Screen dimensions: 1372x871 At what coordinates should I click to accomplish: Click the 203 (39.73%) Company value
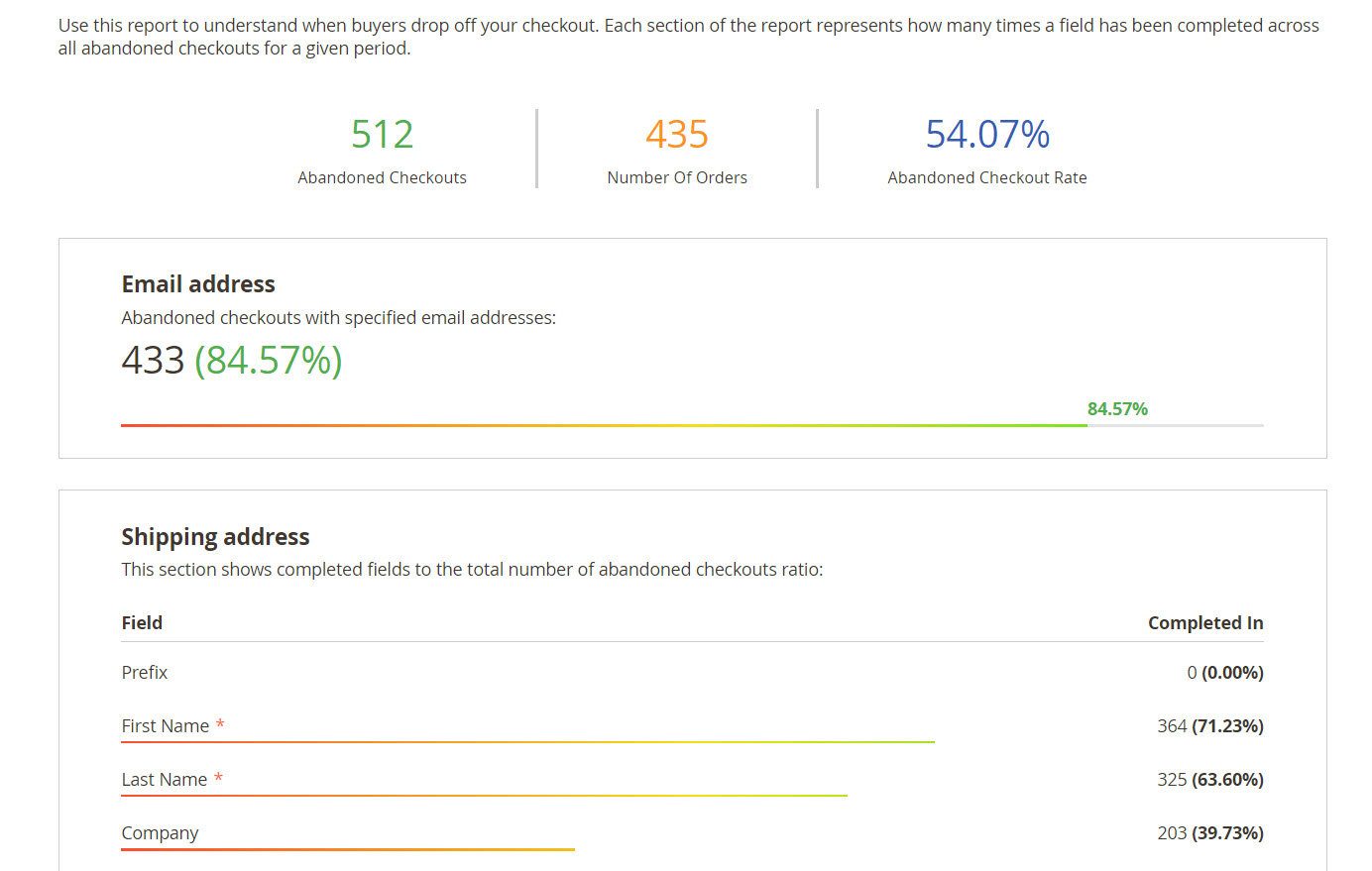pos(1209,833)
